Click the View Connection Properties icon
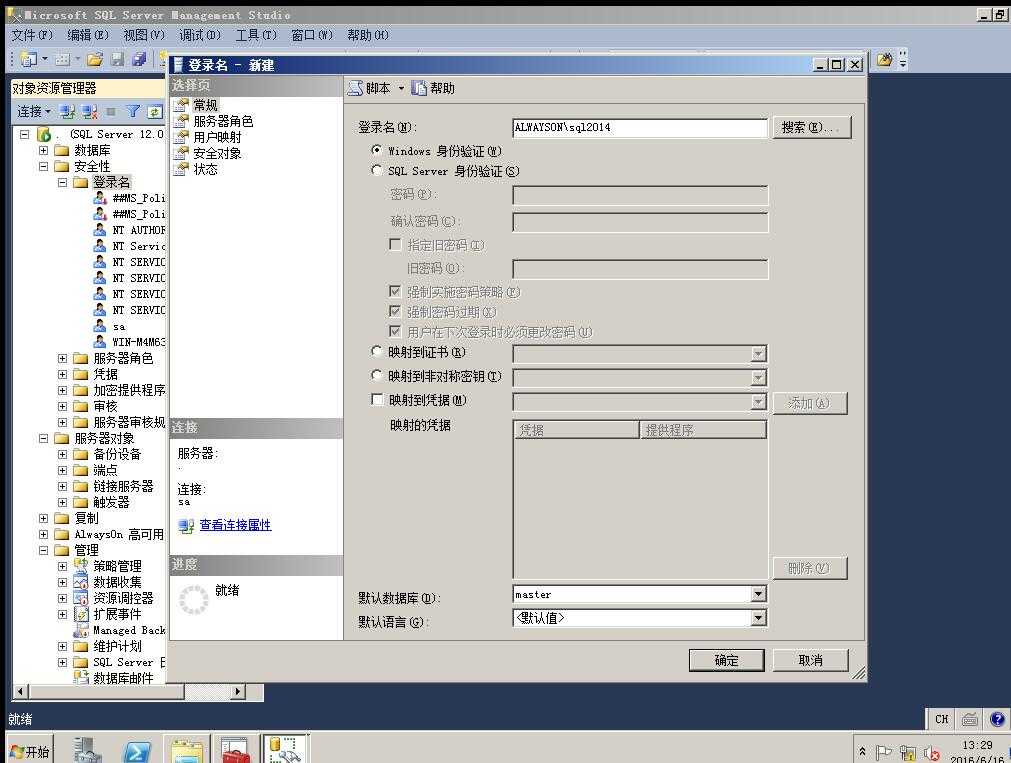The image size is (1011, 763). (x=186, y=526)
